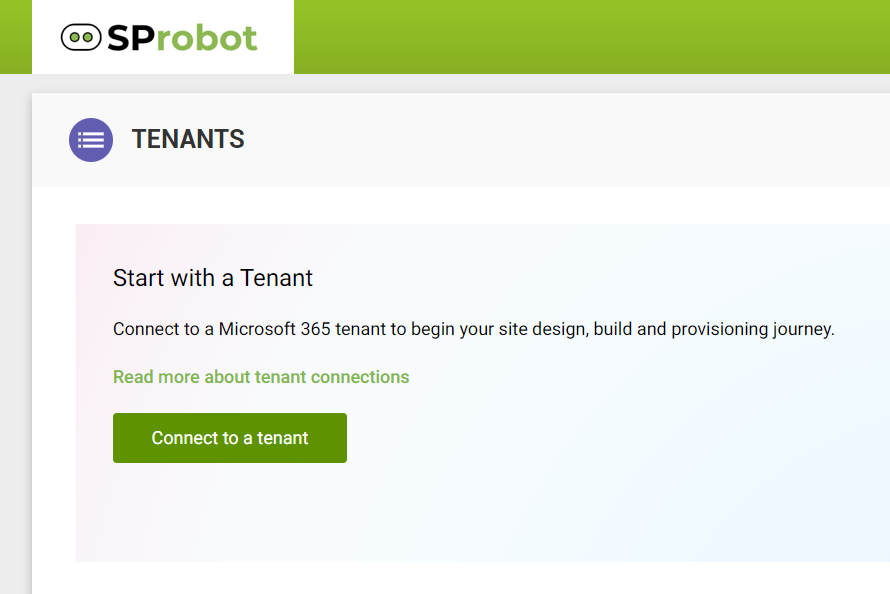Open the Read more about tenant connections link

261,377
